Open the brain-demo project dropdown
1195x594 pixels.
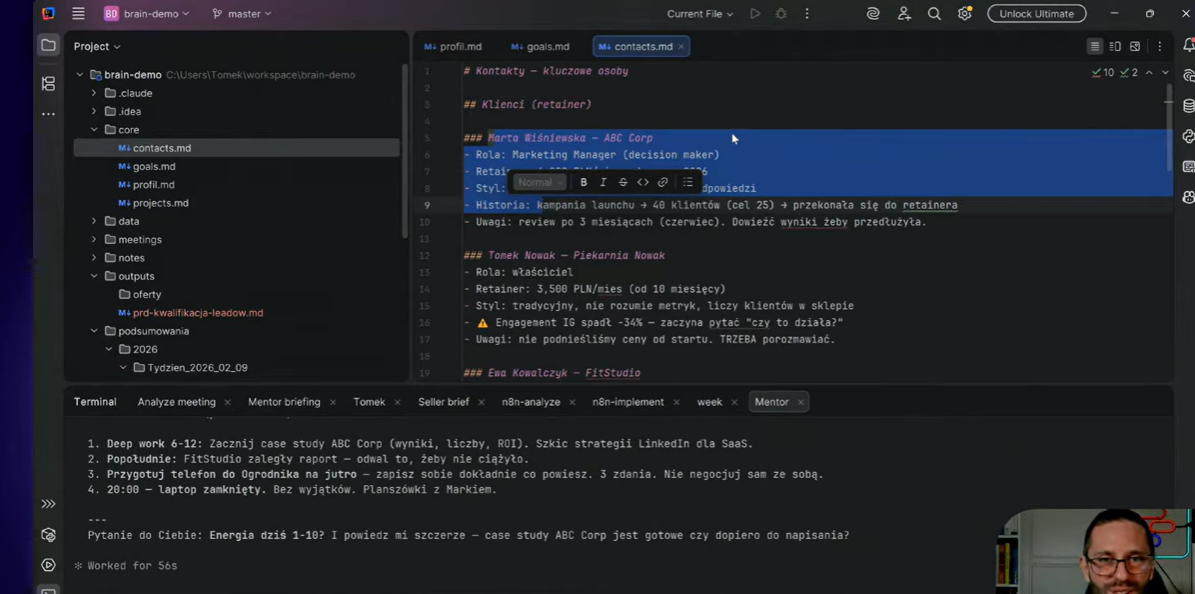pyautogui.click(x=147, y=14)
